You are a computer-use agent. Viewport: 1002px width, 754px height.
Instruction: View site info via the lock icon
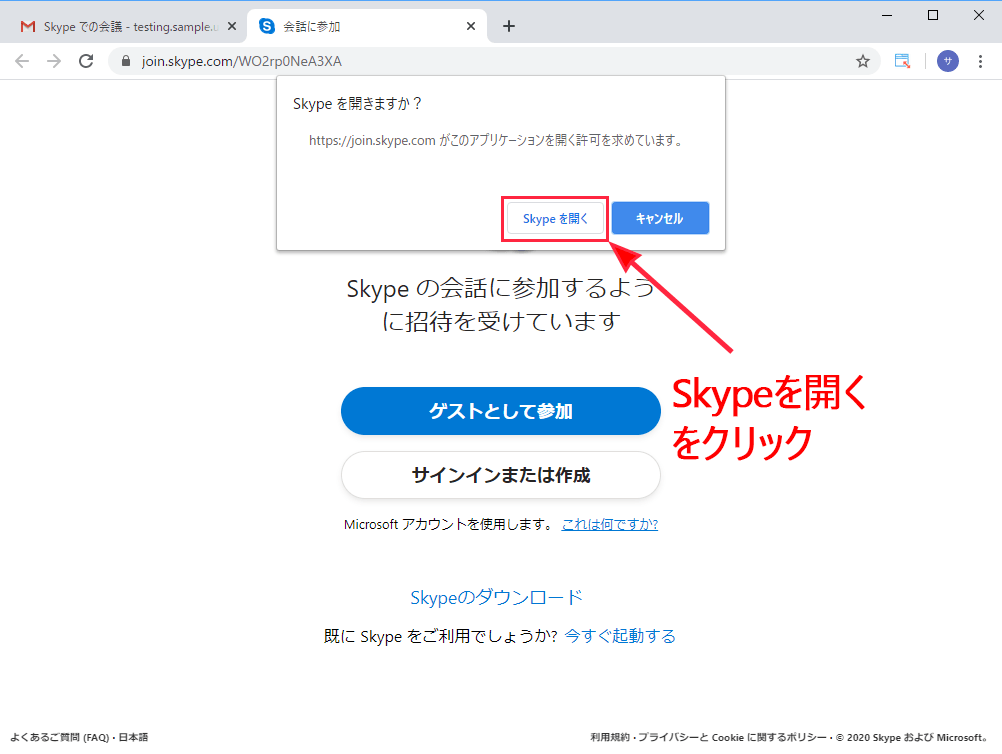tap(126, 61)
